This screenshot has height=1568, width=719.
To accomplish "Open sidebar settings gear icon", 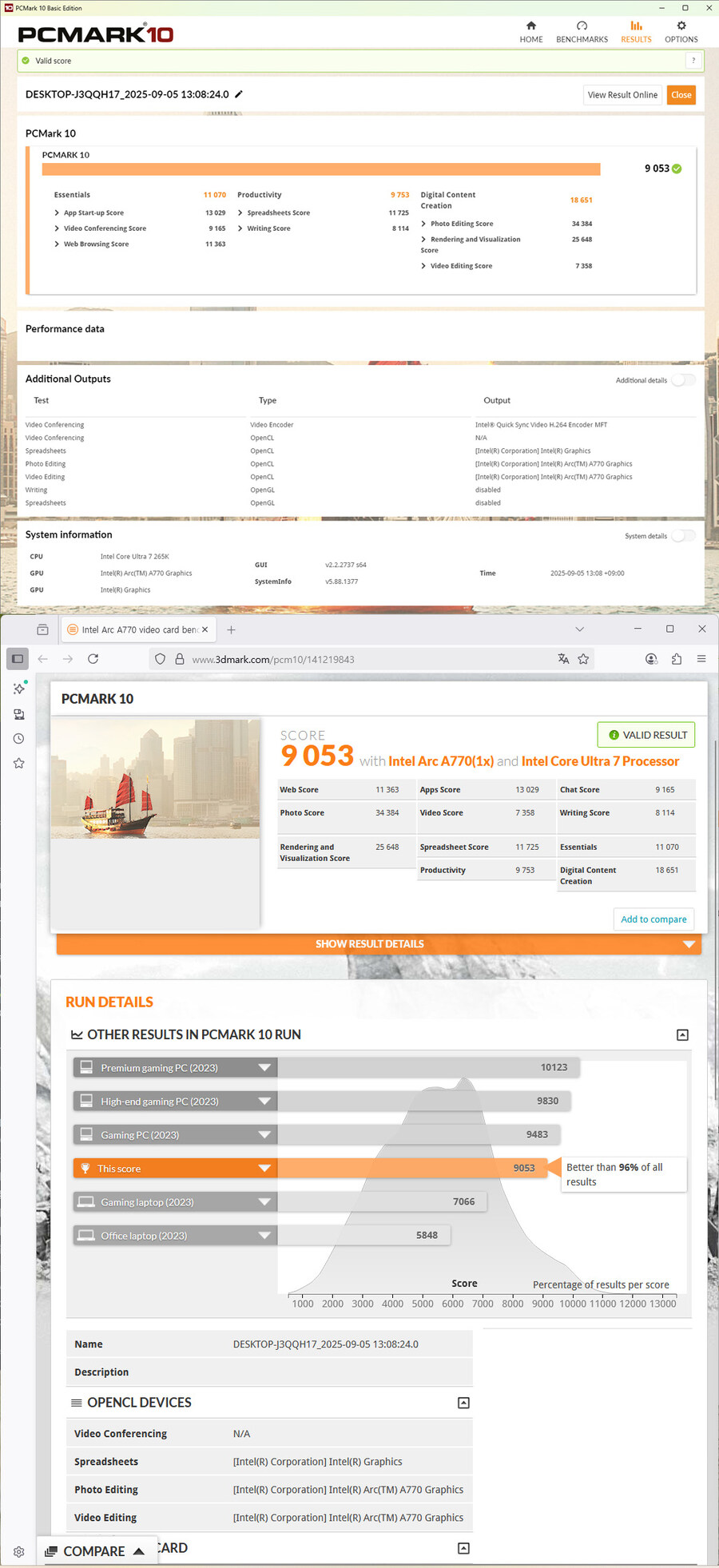I will pos(18,1552).
